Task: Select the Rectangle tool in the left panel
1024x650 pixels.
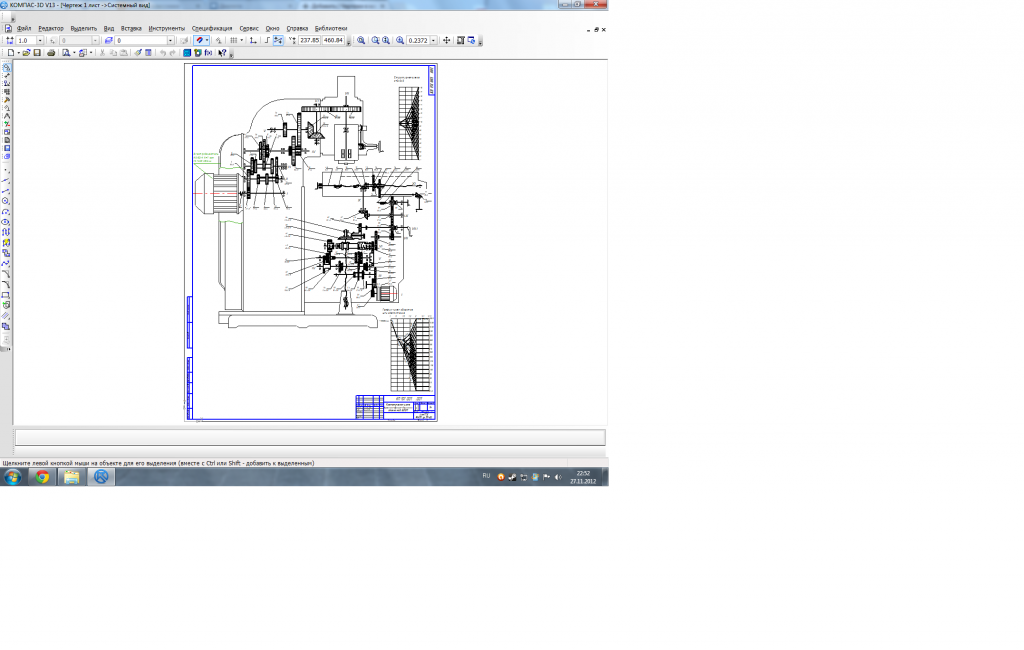Action: pyautogui.click(x=6, y=295)
